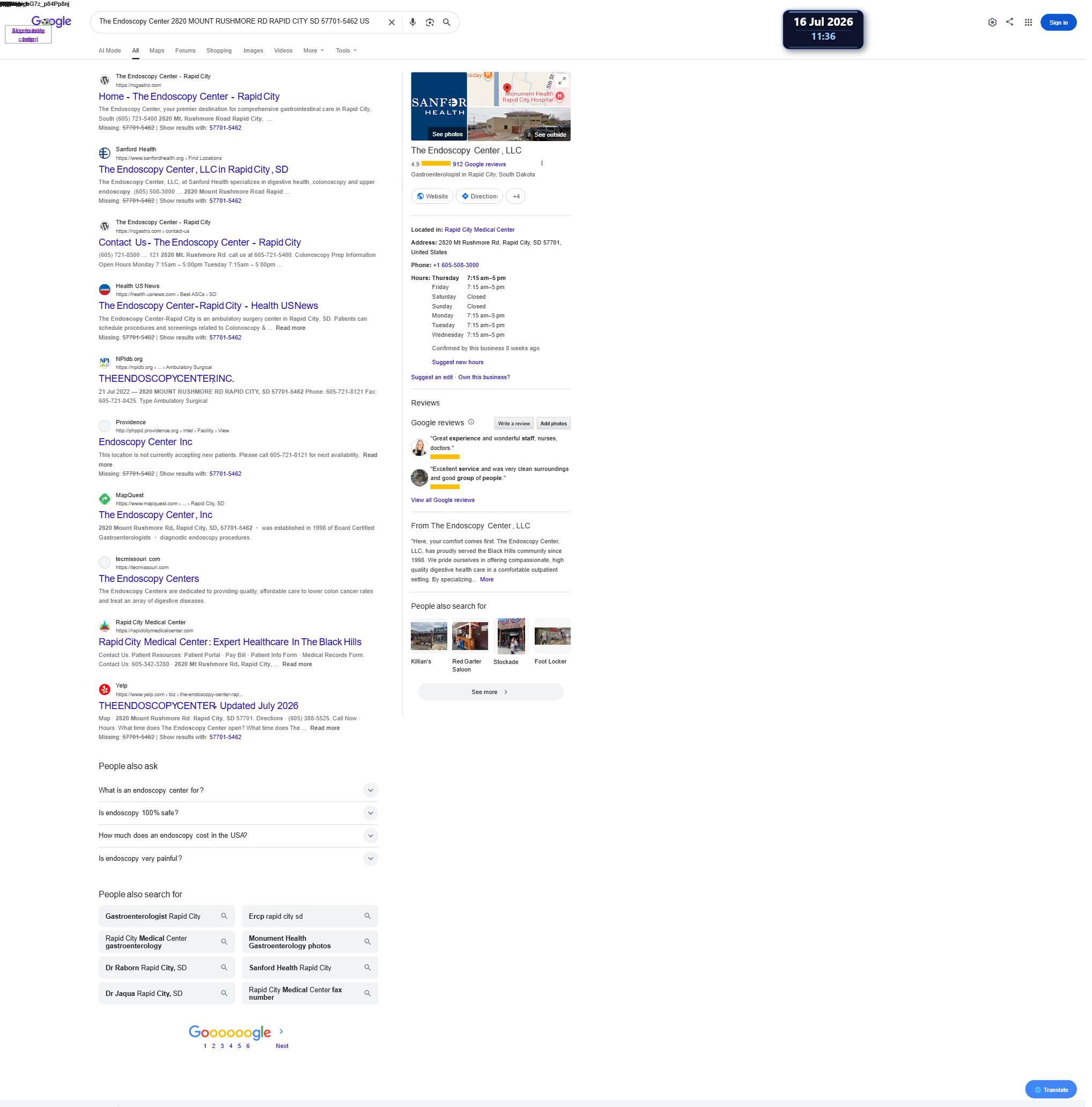Screen dimensions: 1092x1107
Task: Open 'Home - The Endoscopy Center - Rapid City' result
Action: tap(189, 97)
